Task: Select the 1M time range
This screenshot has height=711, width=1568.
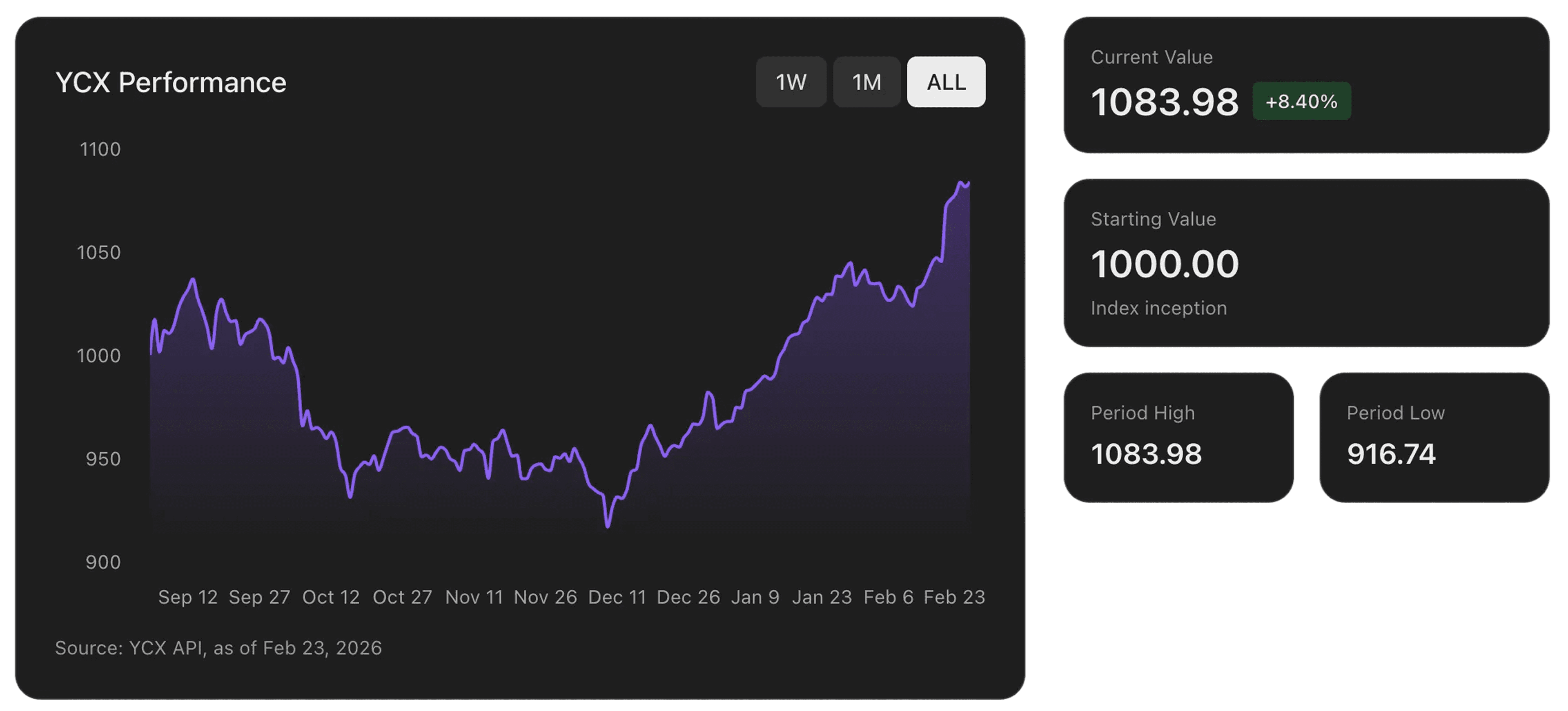Action: point(866,82)
